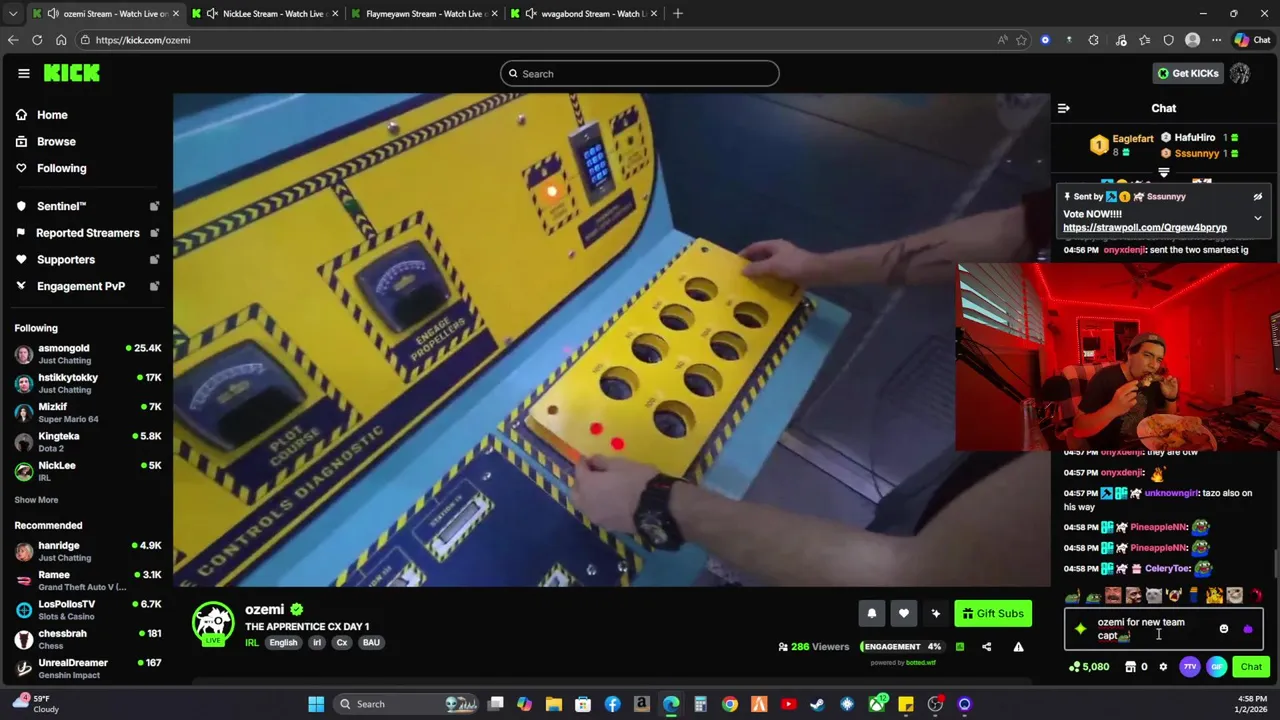This screenshot has height=720, width=1280.
Task: Open the strawpoll link in pinned message
Action: click(1144, 228)
